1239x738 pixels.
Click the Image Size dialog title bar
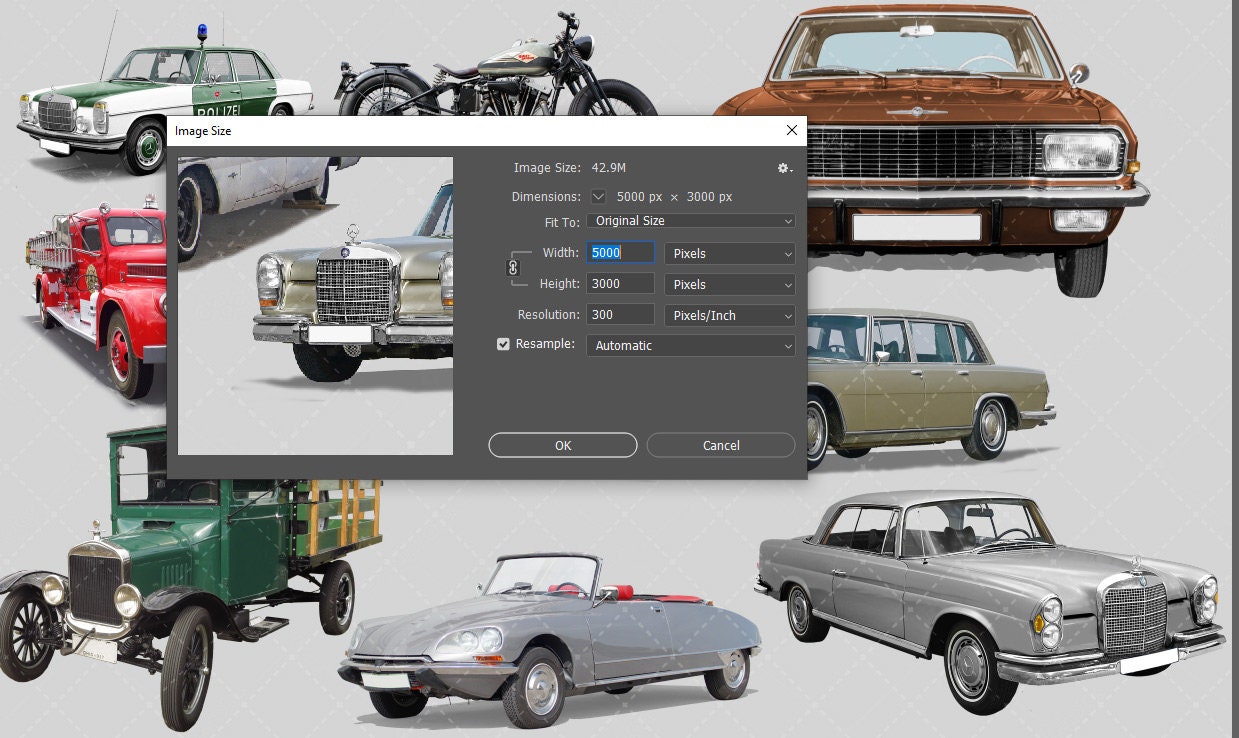[400, 131]
